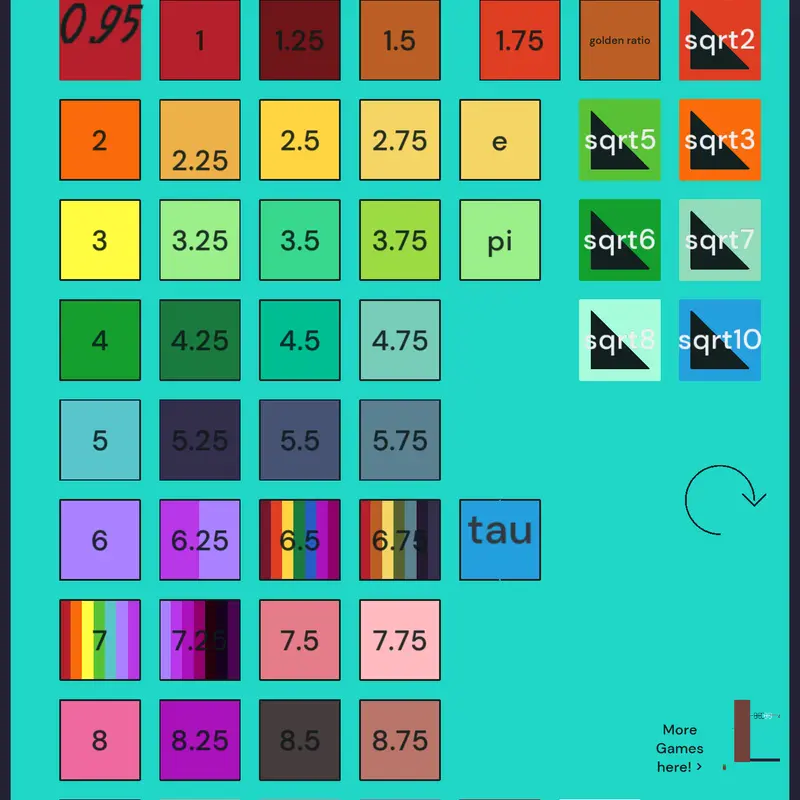Select the 4.5 tile
Image resolution: width=800 pixels, height=800 pixels.
300,340
